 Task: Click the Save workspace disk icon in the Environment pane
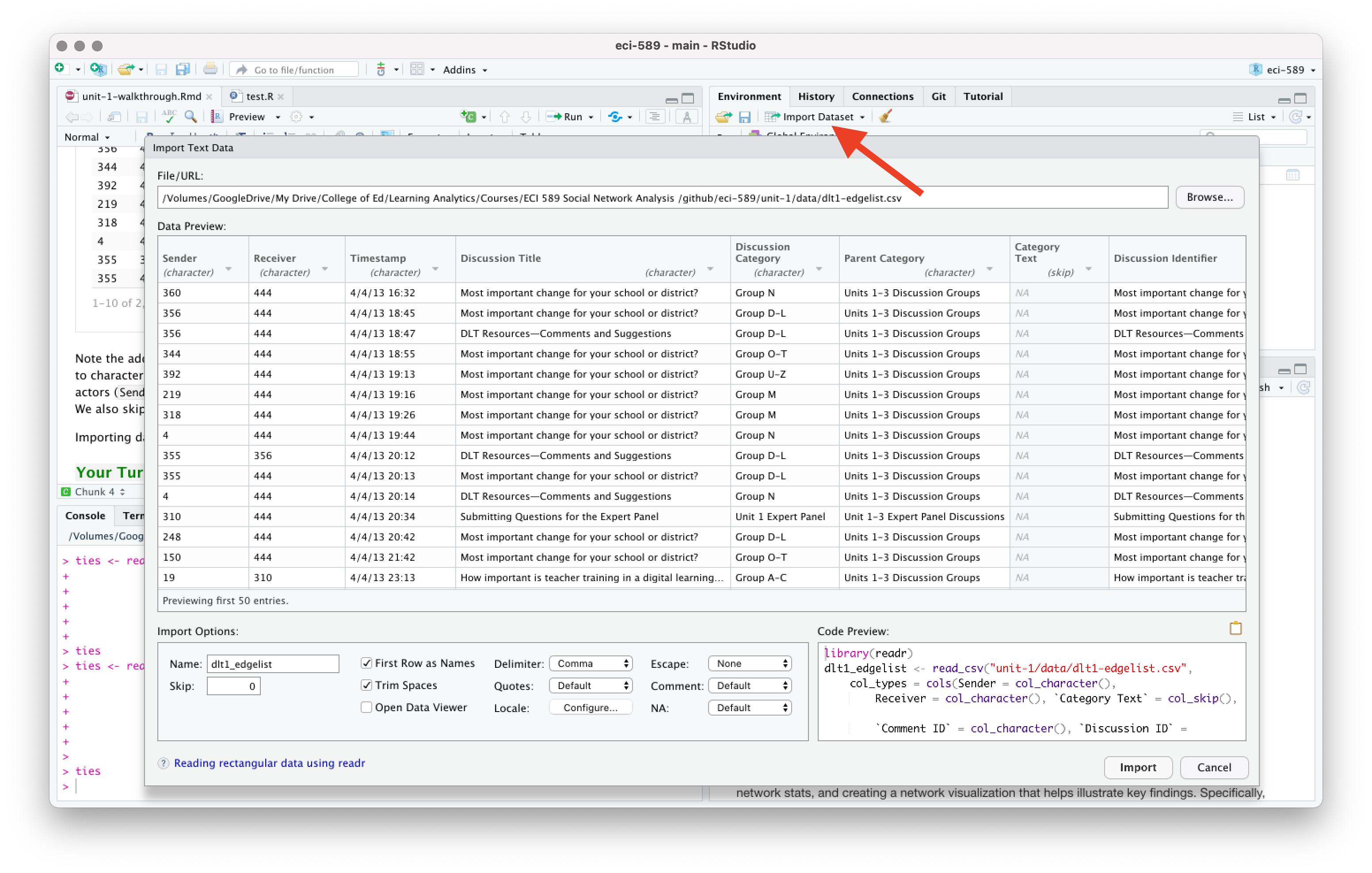click(745, 117)
